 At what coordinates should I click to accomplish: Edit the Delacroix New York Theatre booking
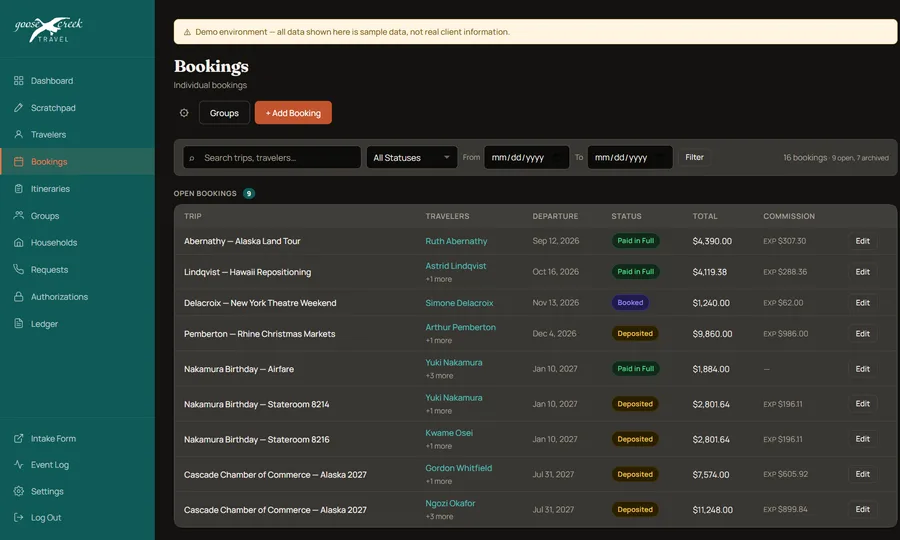click(862, 302)
